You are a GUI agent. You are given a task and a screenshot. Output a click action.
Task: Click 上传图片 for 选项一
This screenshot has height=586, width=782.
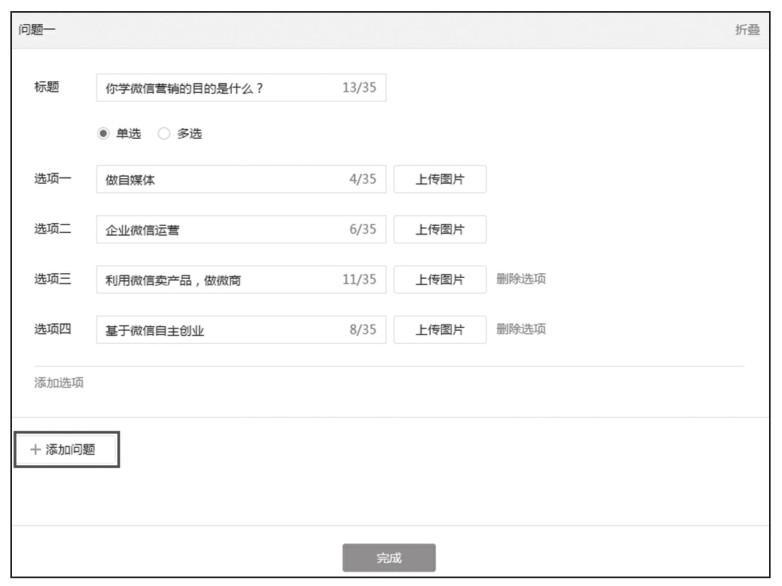440,179
